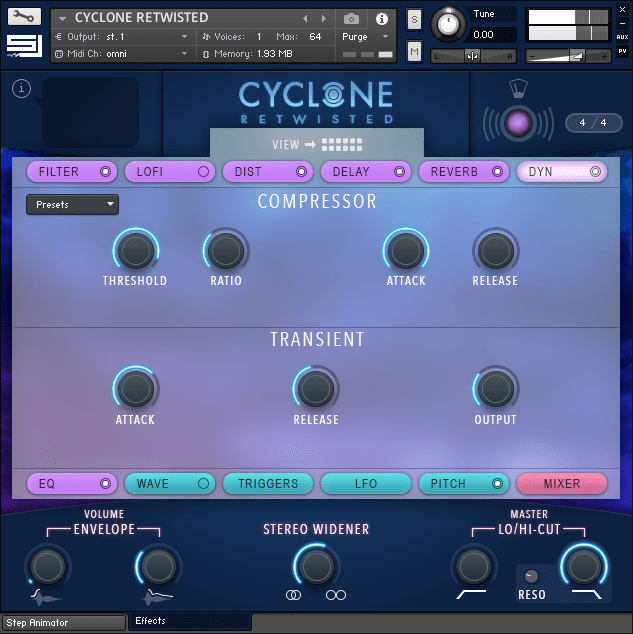Go to previous instrument with left arrow
The height and width of the screenshot is (634, 633).
coord(305,19)
